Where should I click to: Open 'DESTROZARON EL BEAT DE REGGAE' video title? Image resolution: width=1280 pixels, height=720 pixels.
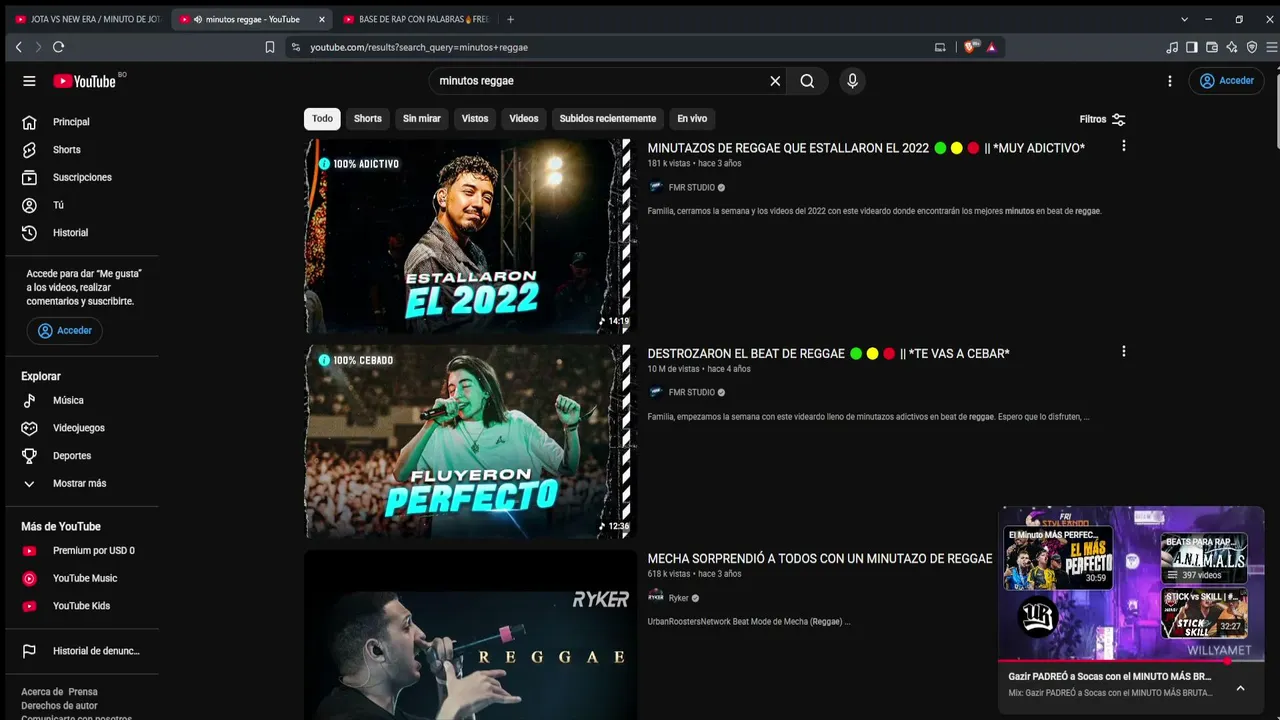(x=828, y=354)
